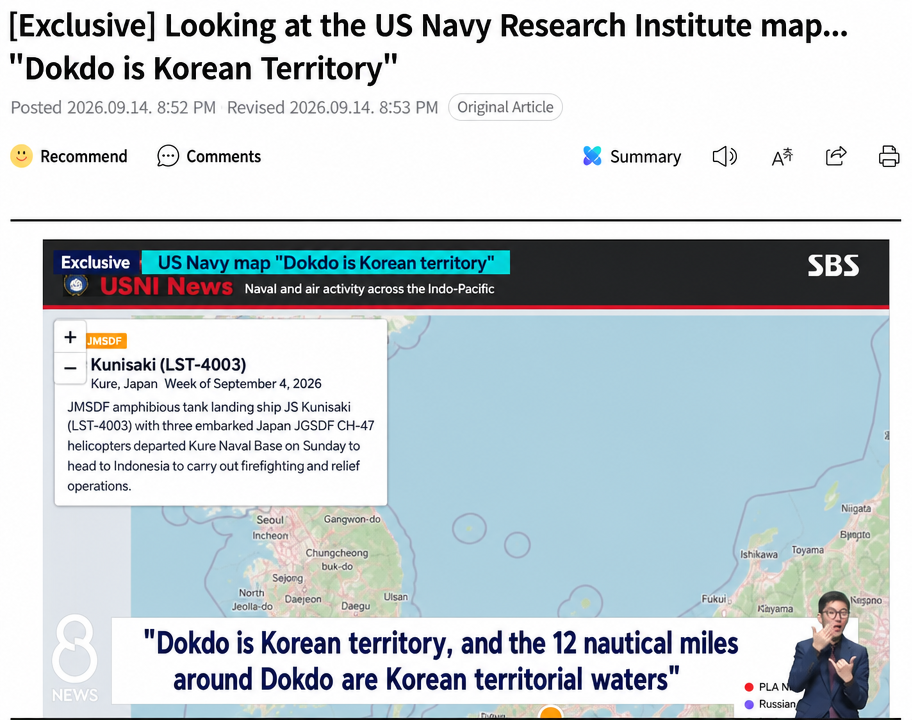Screen dimensions: 912x720
Task: Click the Fukui label on map
Action: tap(714, 598)
